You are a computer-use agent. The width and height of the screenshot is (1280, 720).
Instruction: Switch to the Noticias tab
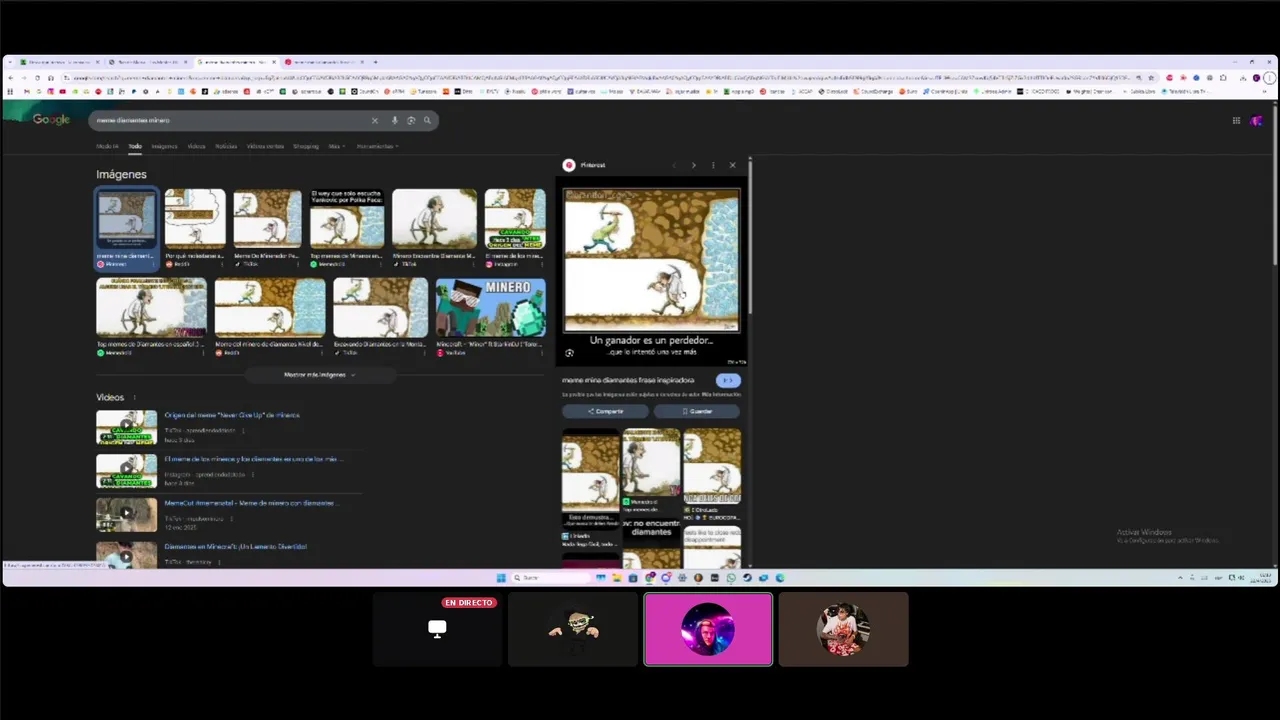tap(226, 146)
